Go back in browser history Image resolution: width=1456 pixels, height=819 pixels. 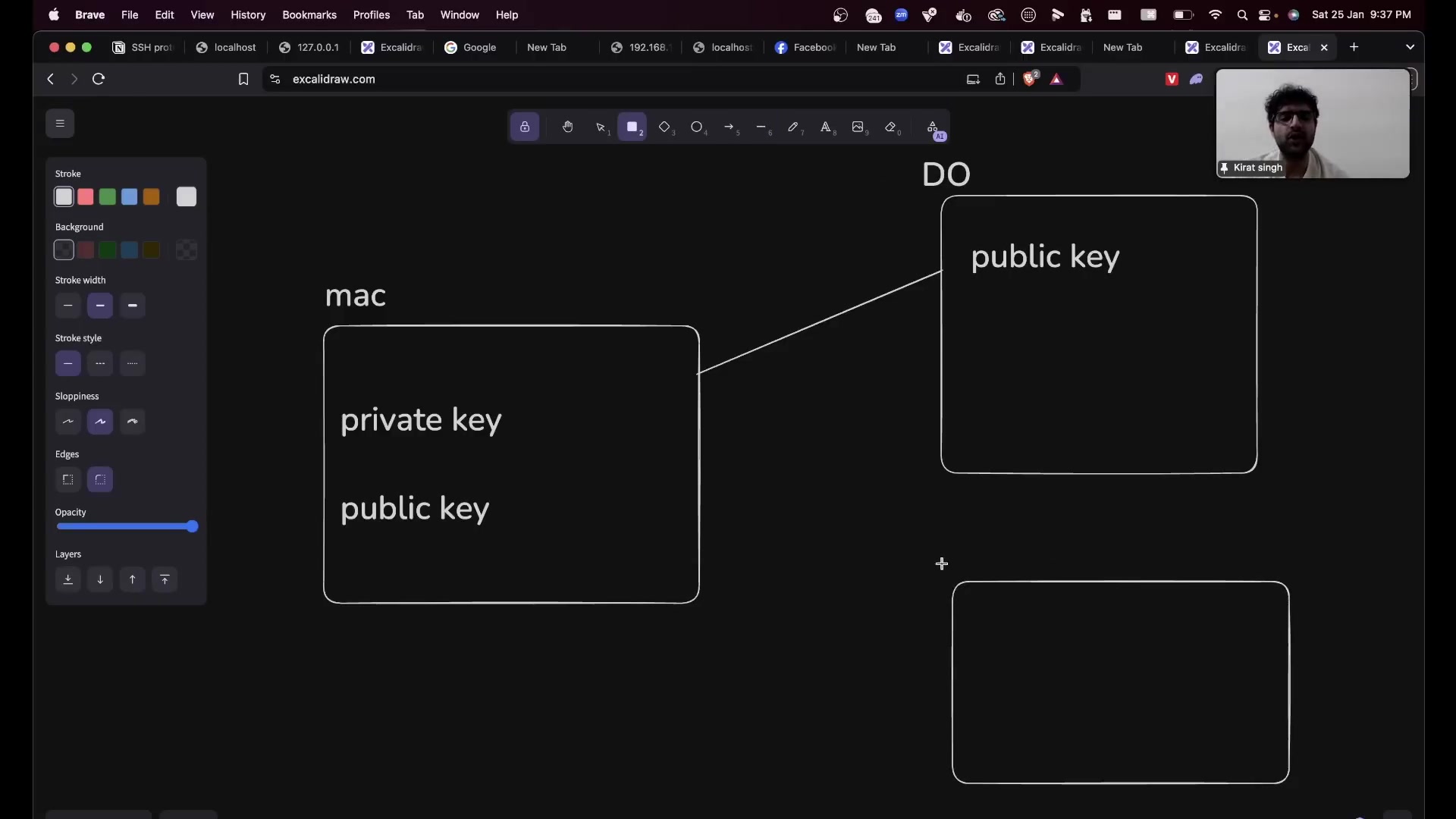(50, 79)
